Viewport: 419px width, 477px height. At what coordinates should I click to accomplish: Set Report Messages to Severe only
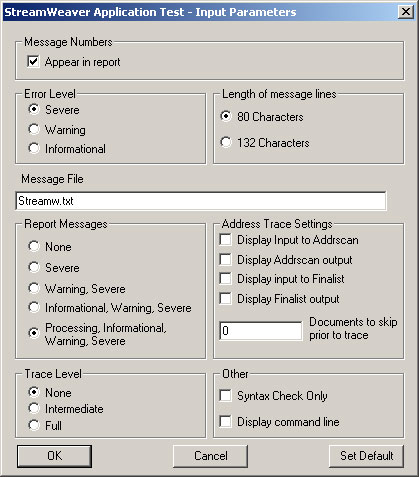click(34, 267)
